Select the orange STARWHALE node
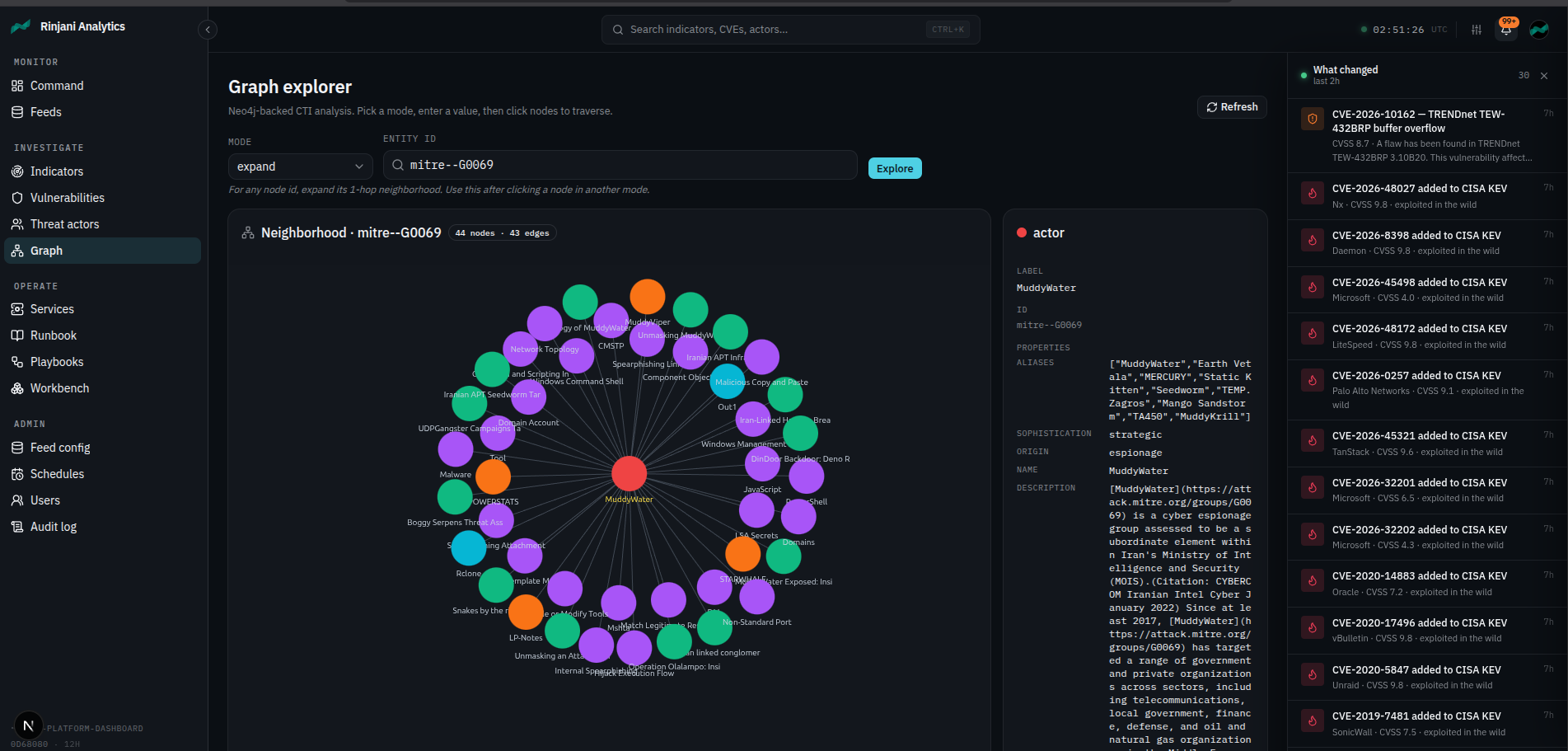Screen dimensions: 1568x751 742,554
